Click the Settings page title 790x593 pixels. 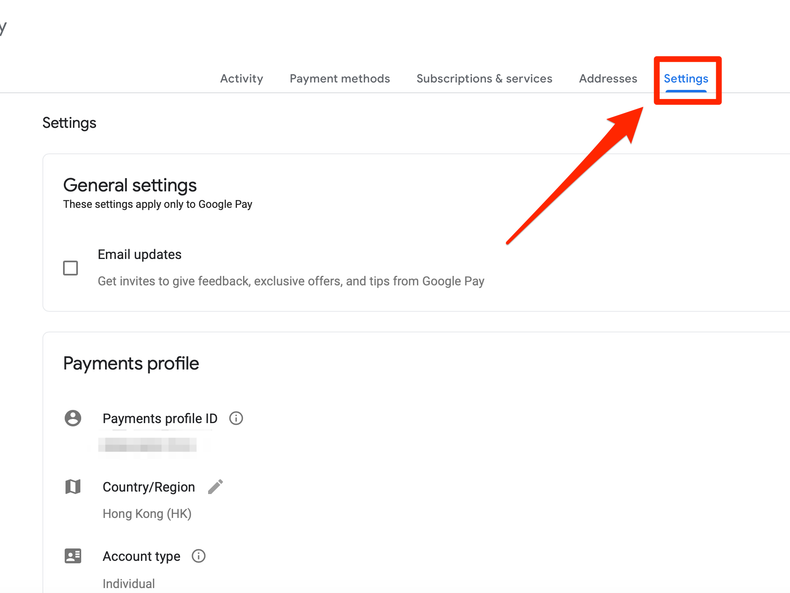(x=69, y=123)
